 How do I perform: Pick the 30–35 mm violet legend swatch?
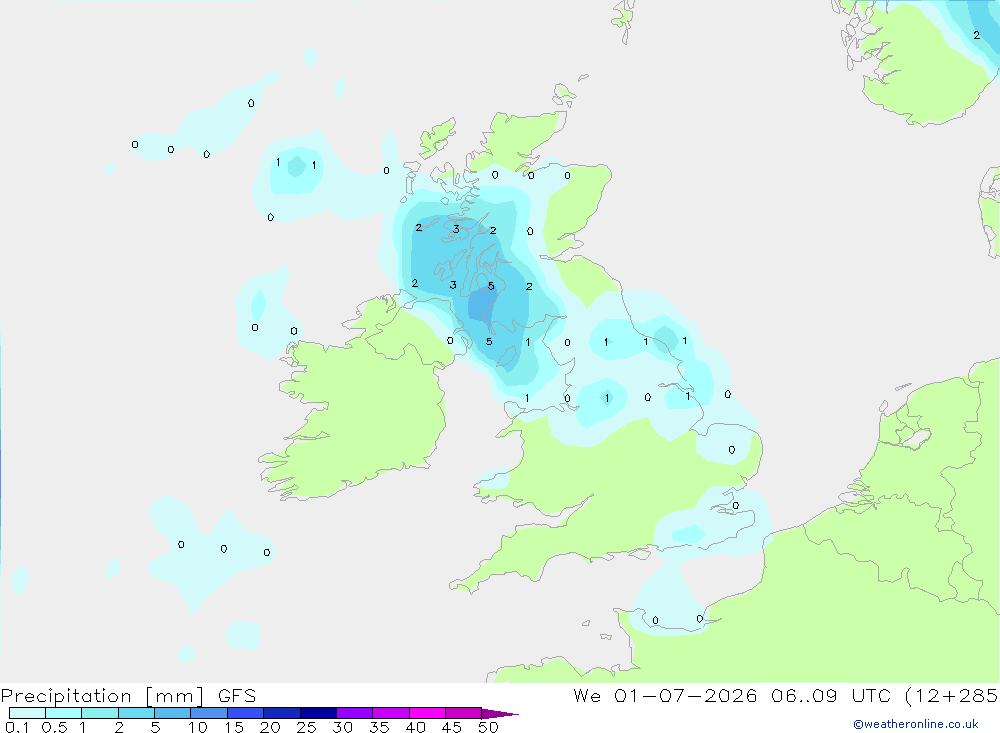click(355, 713)
